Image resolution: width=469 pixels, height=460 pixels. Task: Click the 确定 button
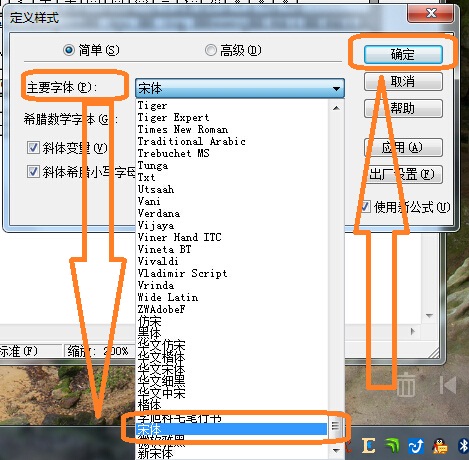click(403, 54)
